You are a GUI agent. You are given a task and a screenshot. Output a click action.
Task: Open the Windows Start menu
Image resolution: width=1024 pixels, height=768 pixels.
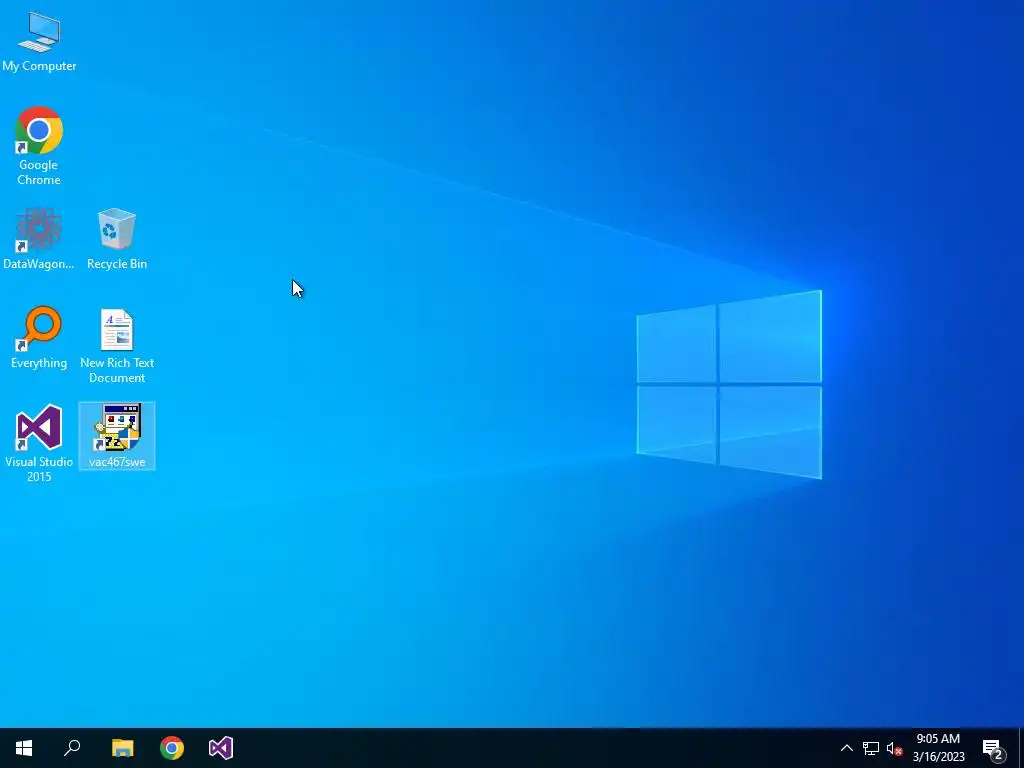(x=24, y=748)
